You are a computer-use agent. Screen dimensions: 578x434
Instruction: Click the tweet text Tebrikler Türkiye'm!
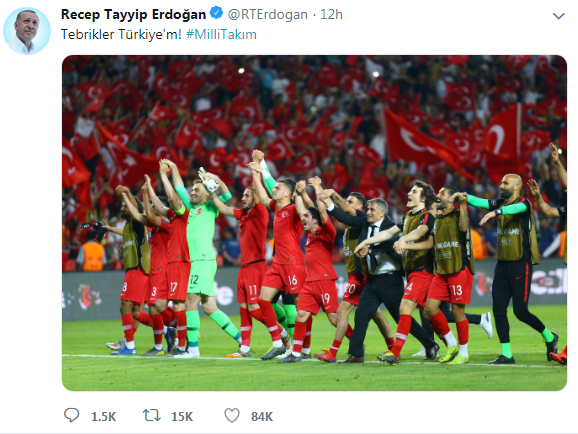(x=121, y=34)
